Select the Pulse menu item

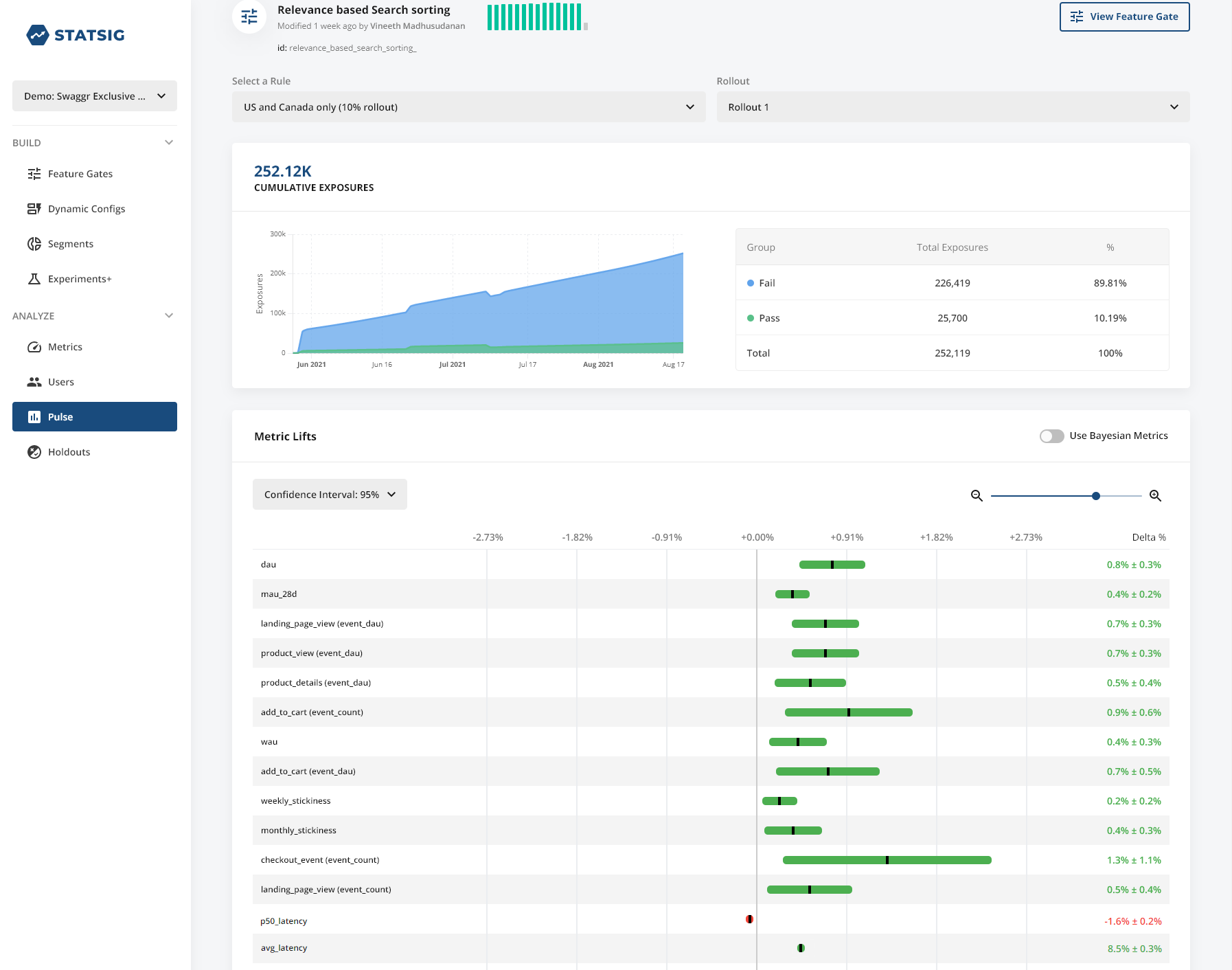click(x=95, y=417)
